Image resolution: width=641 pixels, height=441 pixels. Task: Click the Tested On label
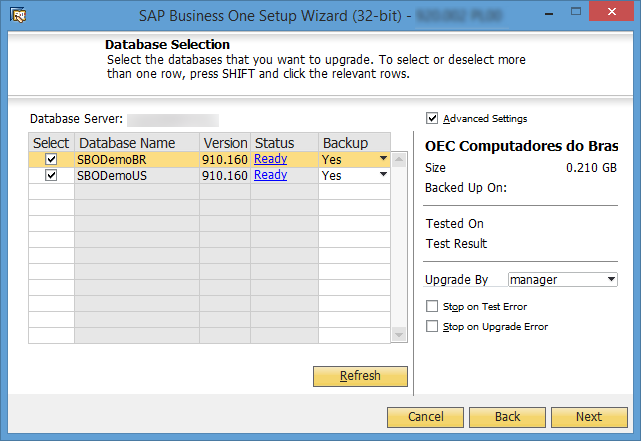tap(455, 224)
